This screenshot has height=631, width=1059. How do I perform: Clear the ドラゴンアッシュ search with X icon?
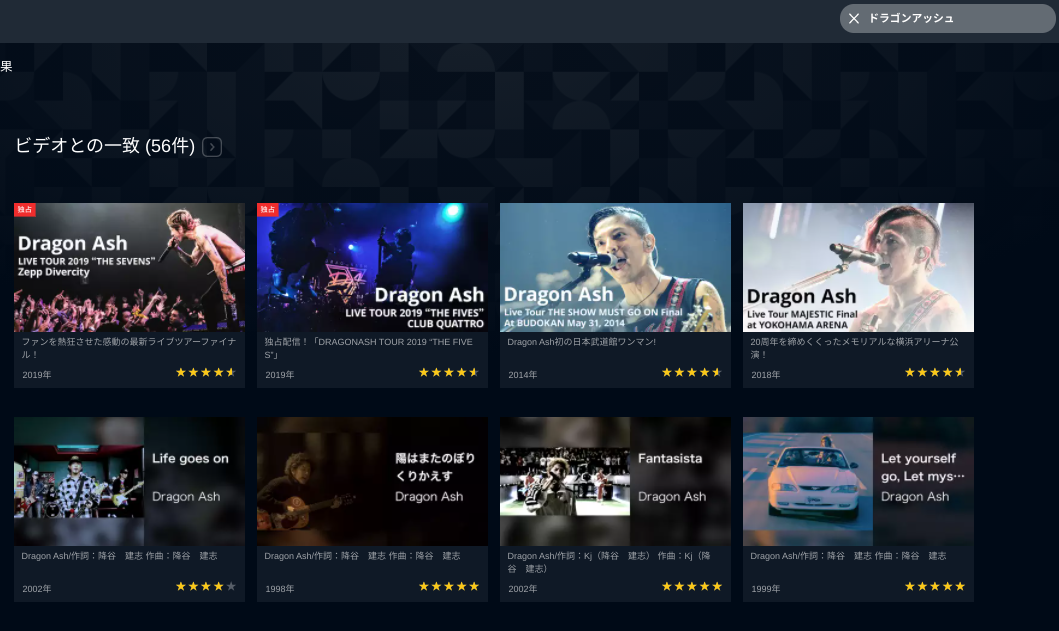[x=854, y=18]
